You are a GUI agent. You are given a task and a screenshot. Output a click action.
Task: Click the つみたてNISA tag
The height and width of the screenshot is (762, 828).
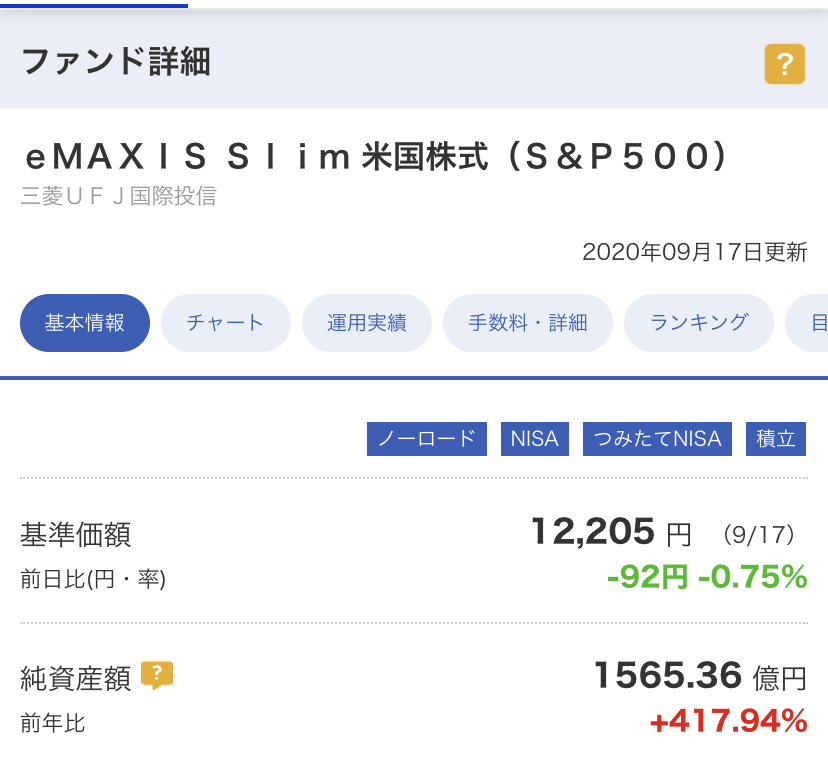[x=657, y=438]
